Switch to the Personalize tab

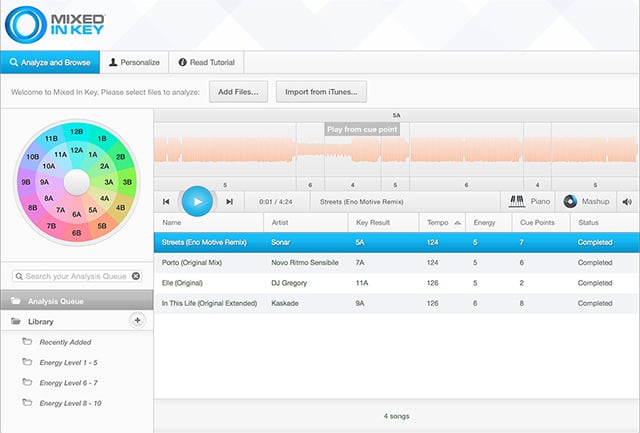point(134,62)
